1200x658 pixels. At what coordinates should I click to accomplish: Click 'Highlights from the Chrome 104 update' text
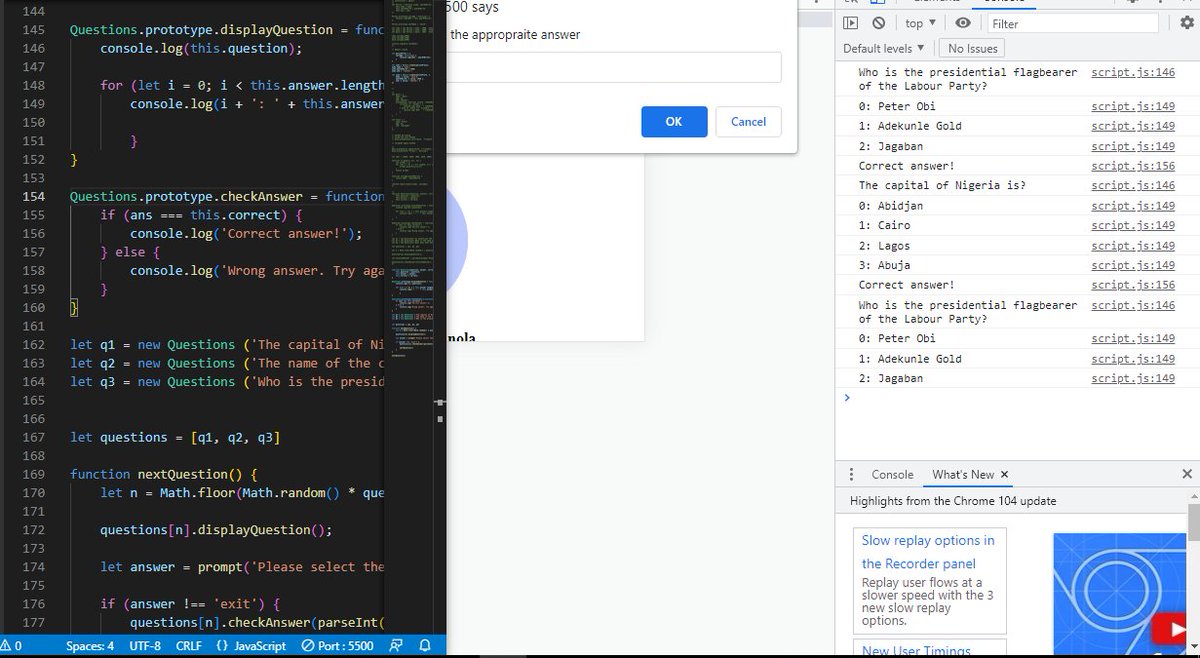pyautogui.click(x=953, y=501)
